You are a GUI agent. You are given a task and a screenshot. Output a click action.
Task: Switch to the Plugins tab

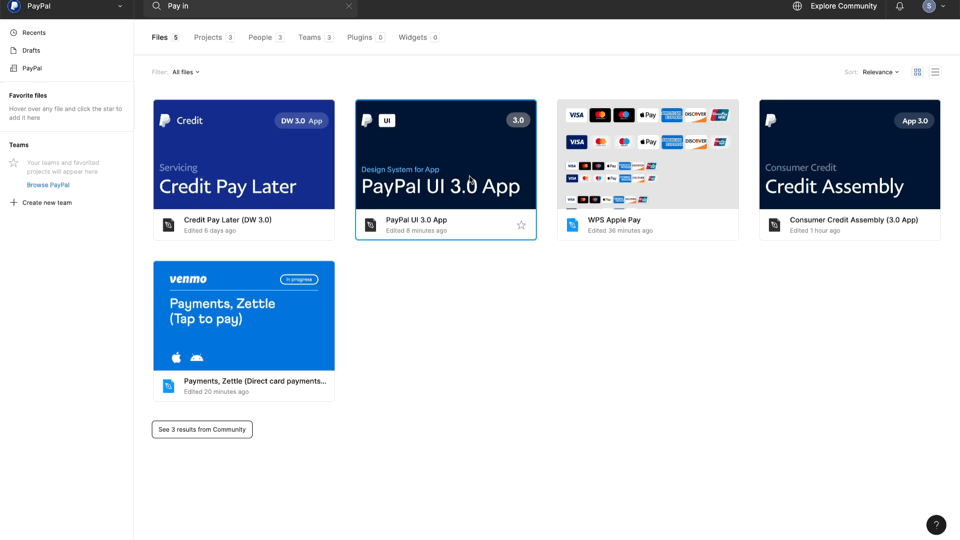coord(366,37)
